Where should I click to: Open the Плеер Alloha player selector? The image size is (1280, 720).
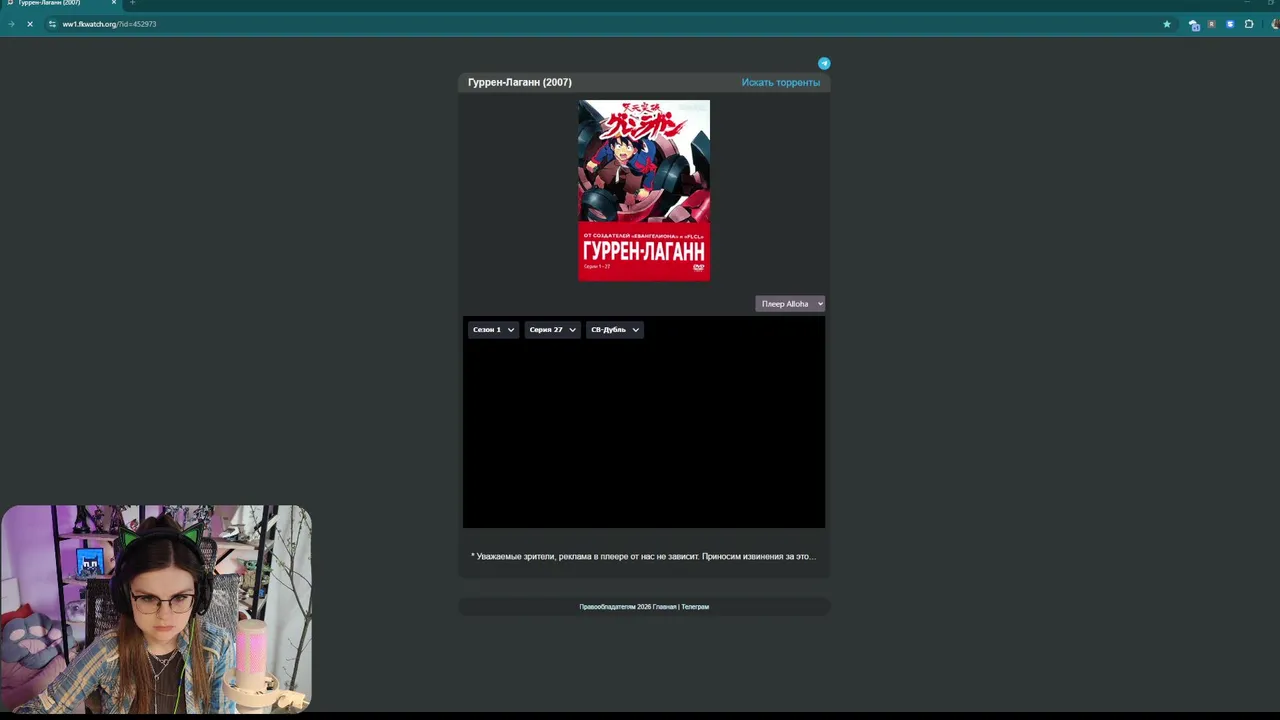[x=790, y=304]
